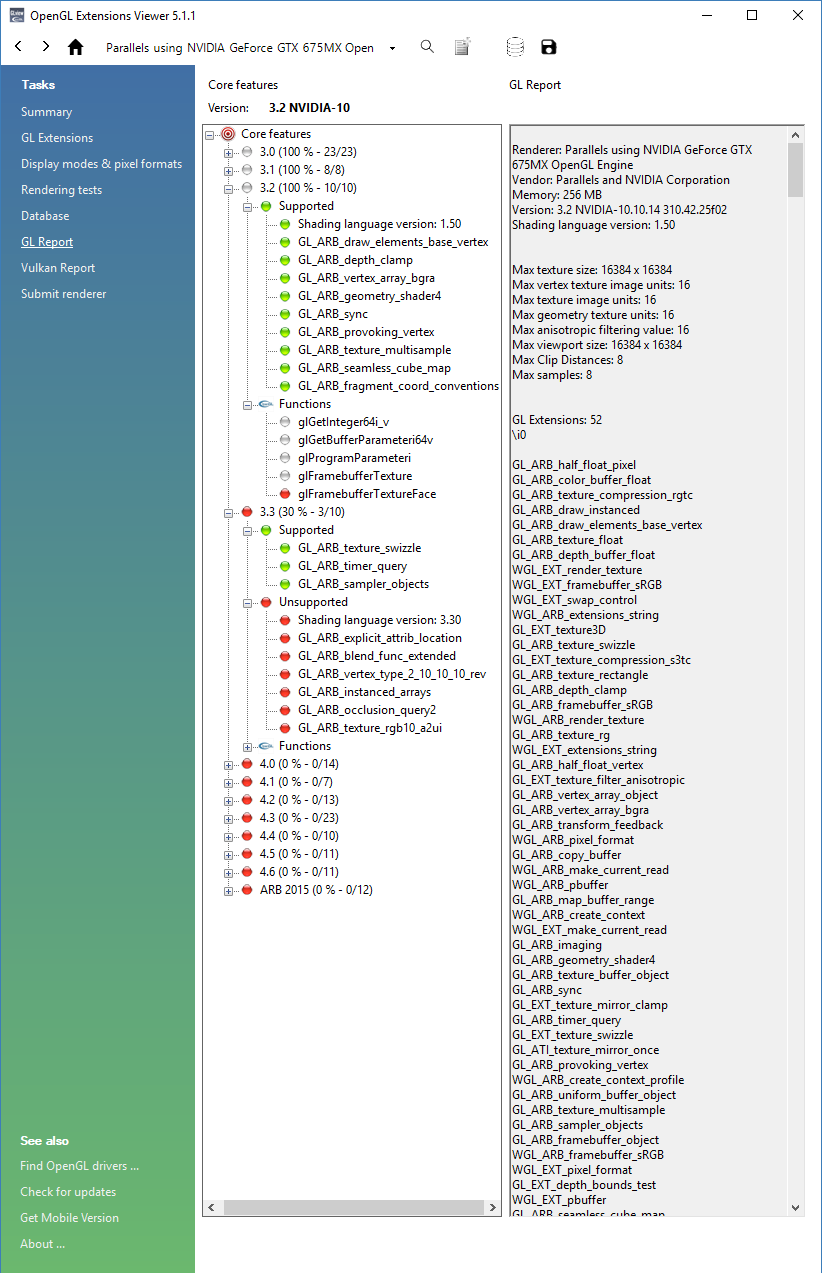Screen dimensions: 822x1273
Task: Expand the 3.0 (100 % - 23/23) node
Action: 229,152
